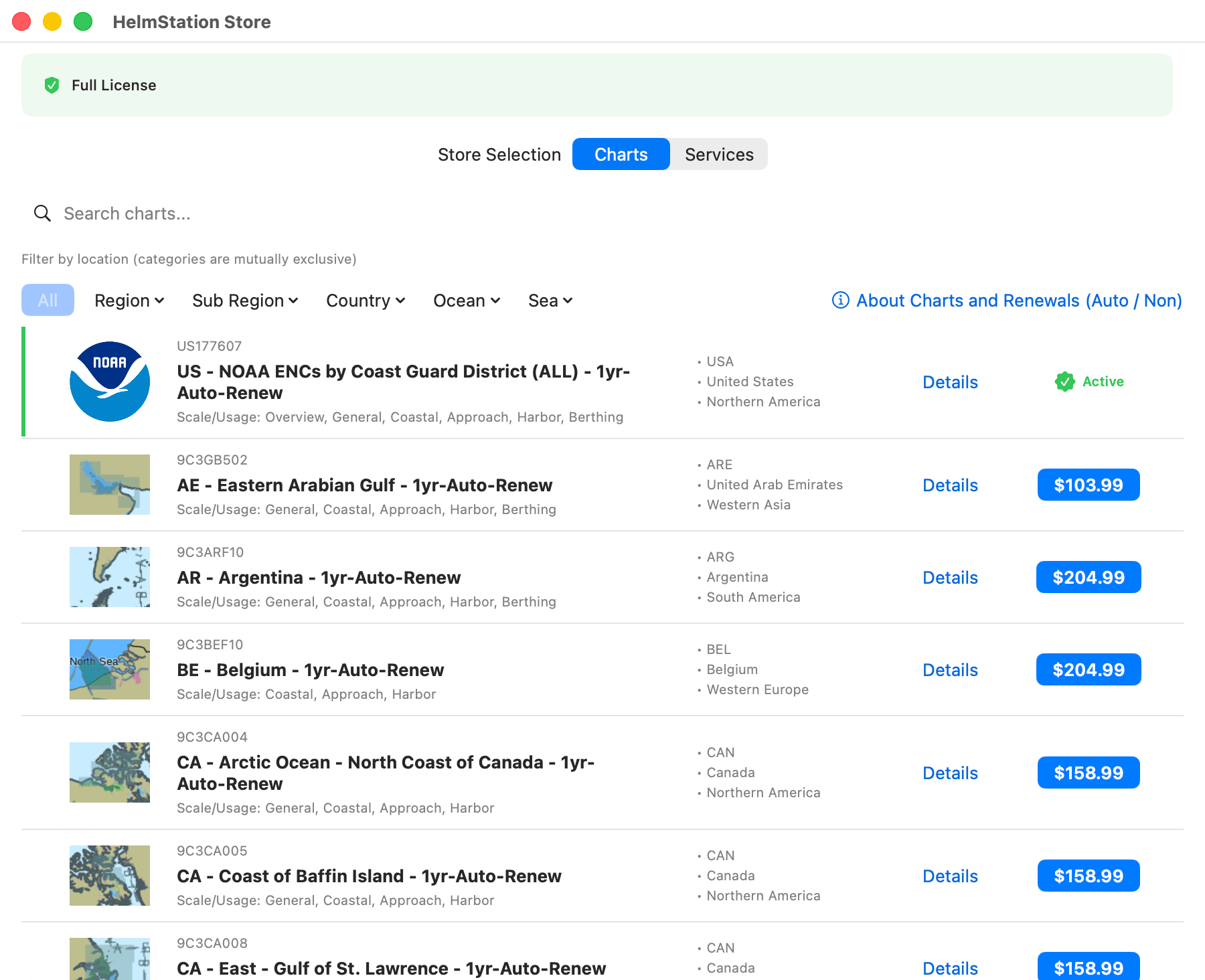Viewport: 1205px width, 980px height.
Task: Switch to the Charts tab
Action: [621, 154]
